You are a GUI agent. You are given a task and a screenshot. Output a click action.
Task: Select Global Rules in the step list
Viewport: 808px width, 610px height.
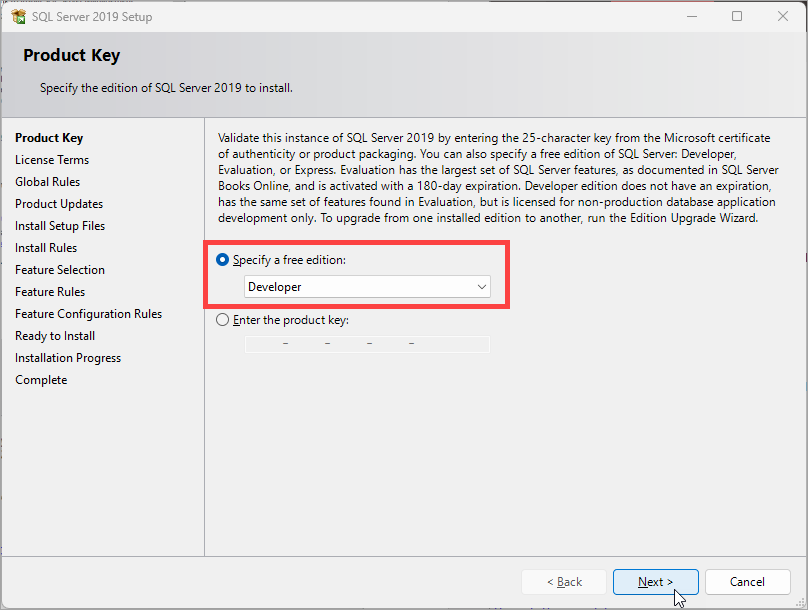[47, 182]
